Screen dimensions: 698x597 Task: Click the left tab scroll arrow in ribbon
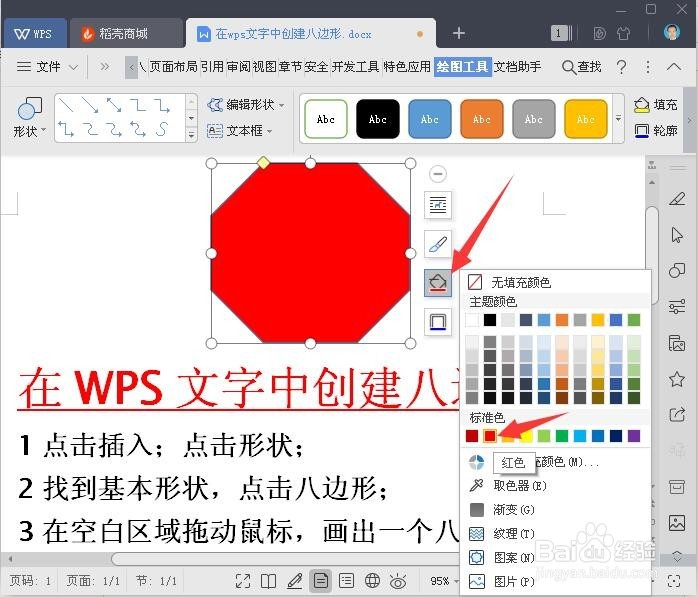pyautogui.click(x=131, y=68)
